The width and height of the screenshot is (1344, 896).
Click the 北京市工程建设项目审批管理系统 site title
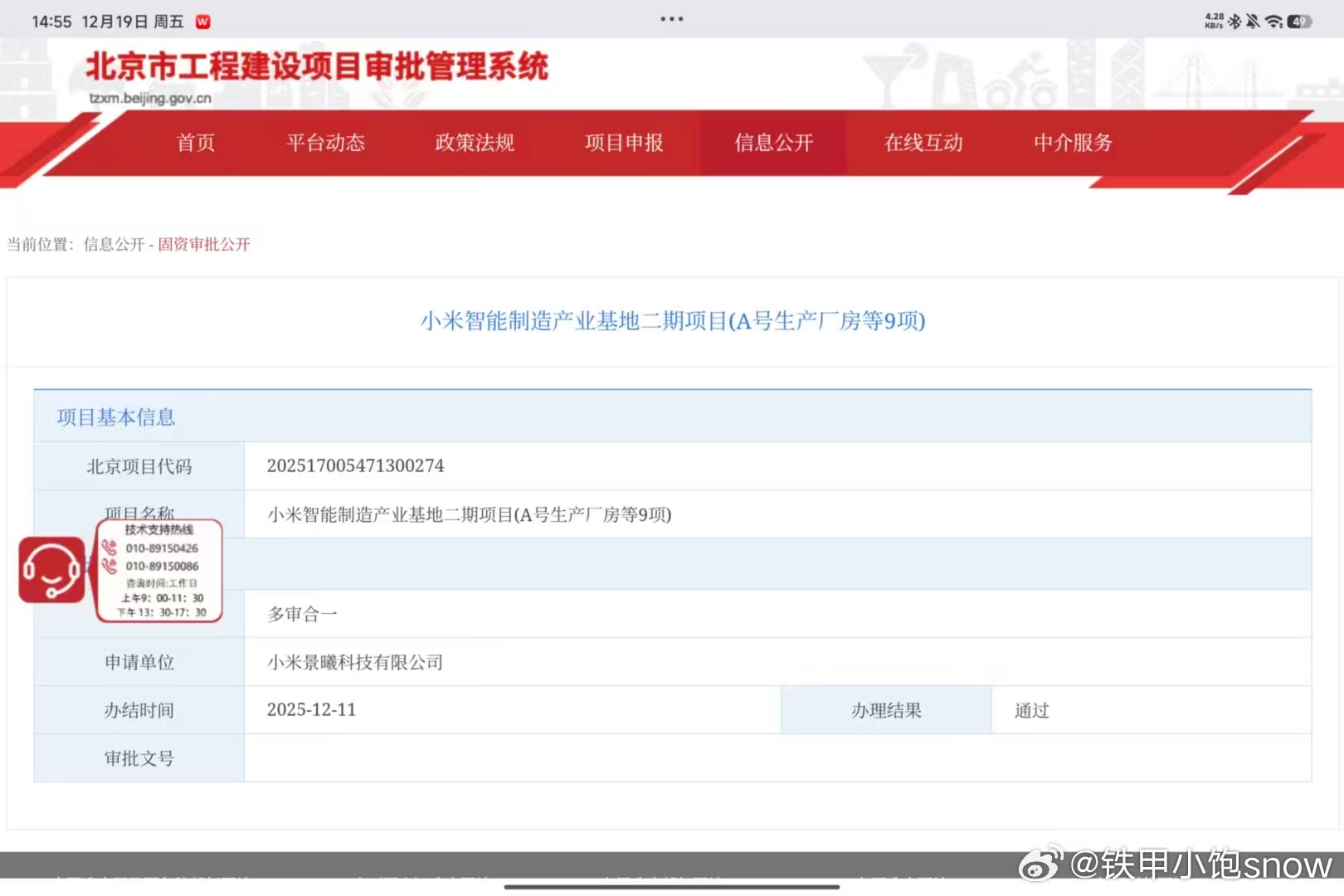[x=317, y=66]
